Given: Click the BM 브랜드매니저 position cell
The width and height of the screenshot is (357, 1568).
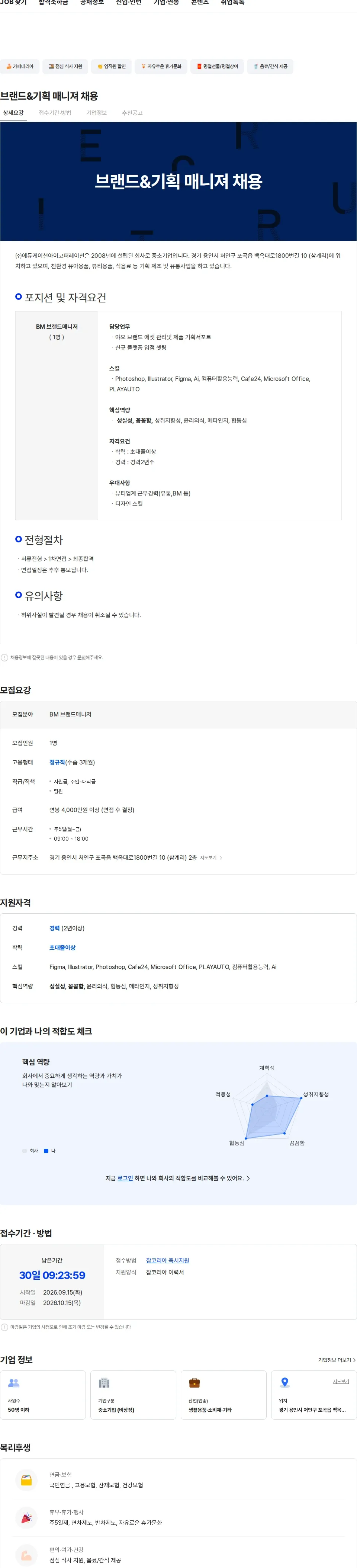Looking at the screenshot, I should 57,416.
